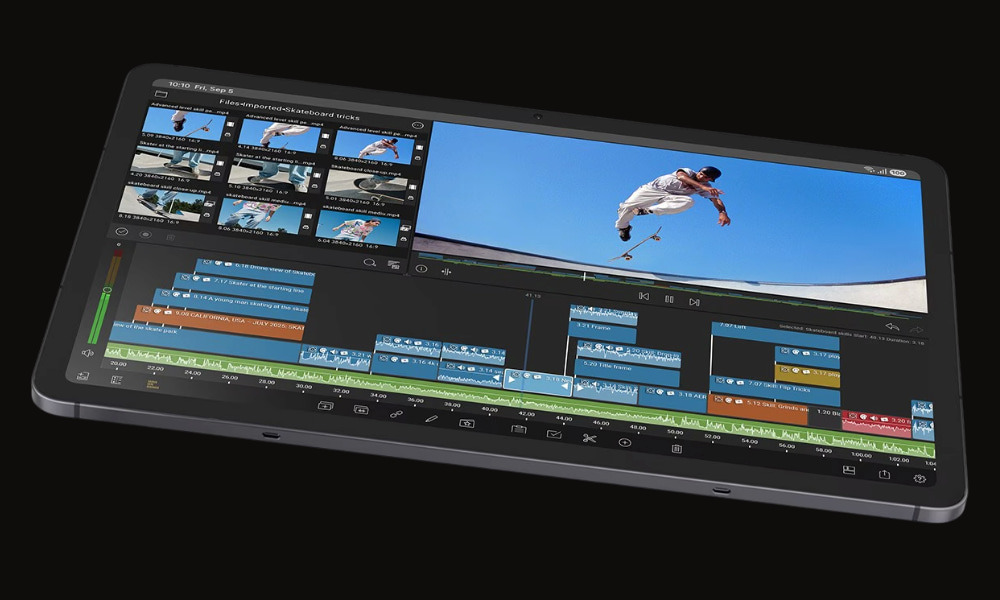The image size is (1000, 600).
Task: Open the ellipsis more options in library
Action: pos(417,126)
